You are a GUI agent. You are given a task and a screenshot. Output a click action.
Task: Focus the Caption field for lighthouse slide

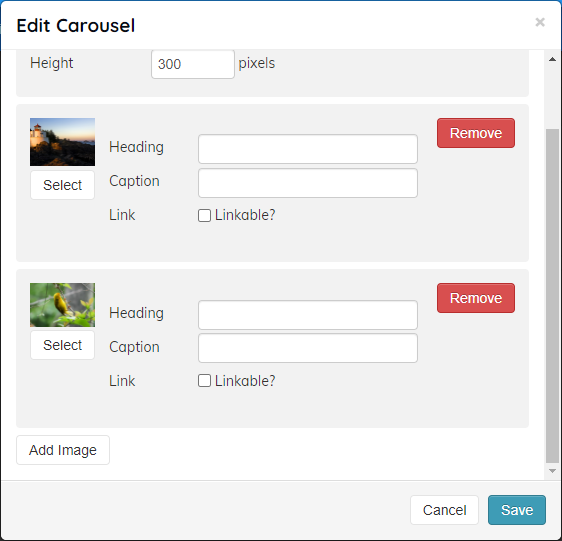coord(308,183)
